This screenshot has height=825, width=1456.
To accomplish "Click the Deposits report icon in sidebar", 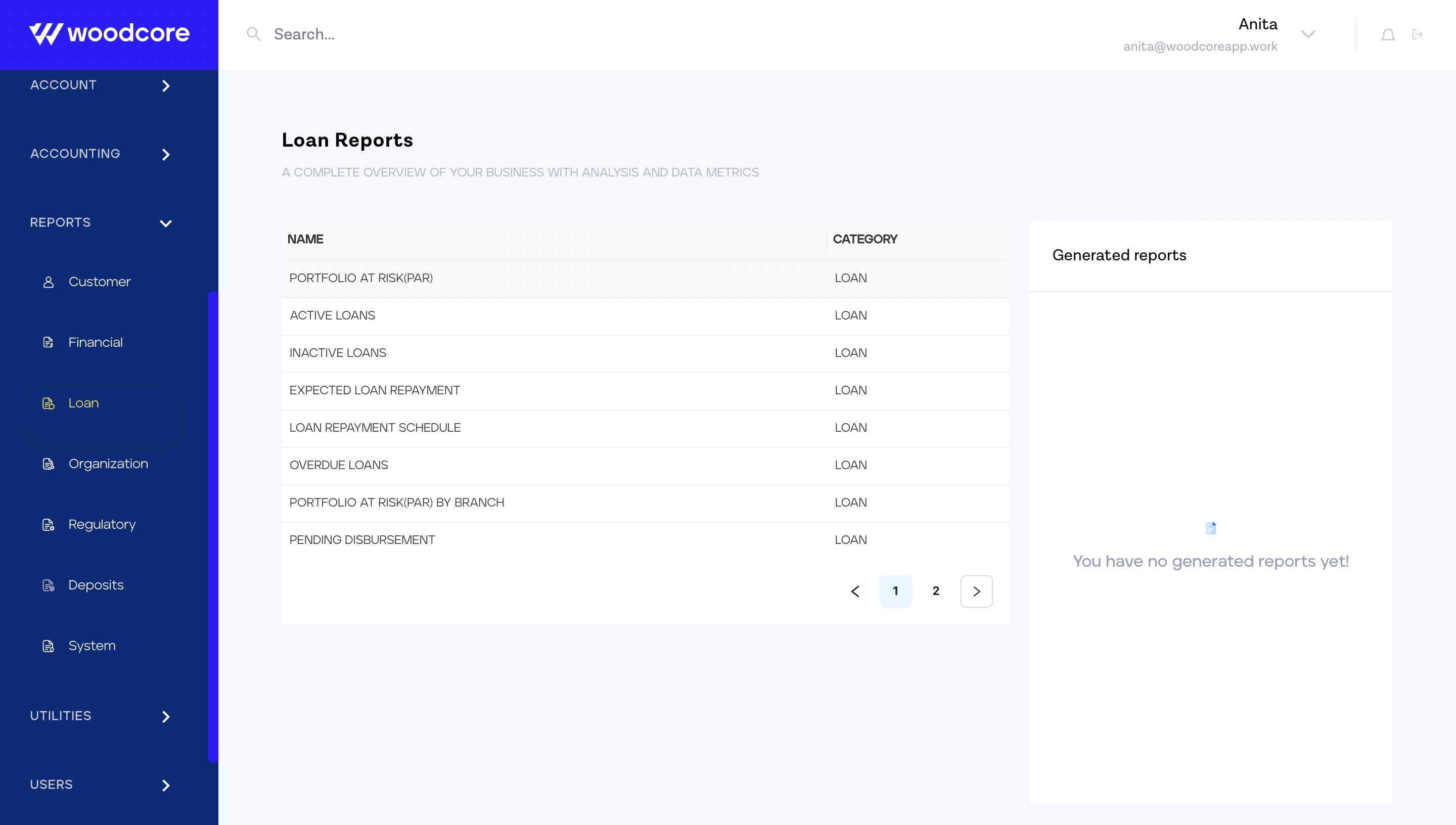I will click(48, 585).
